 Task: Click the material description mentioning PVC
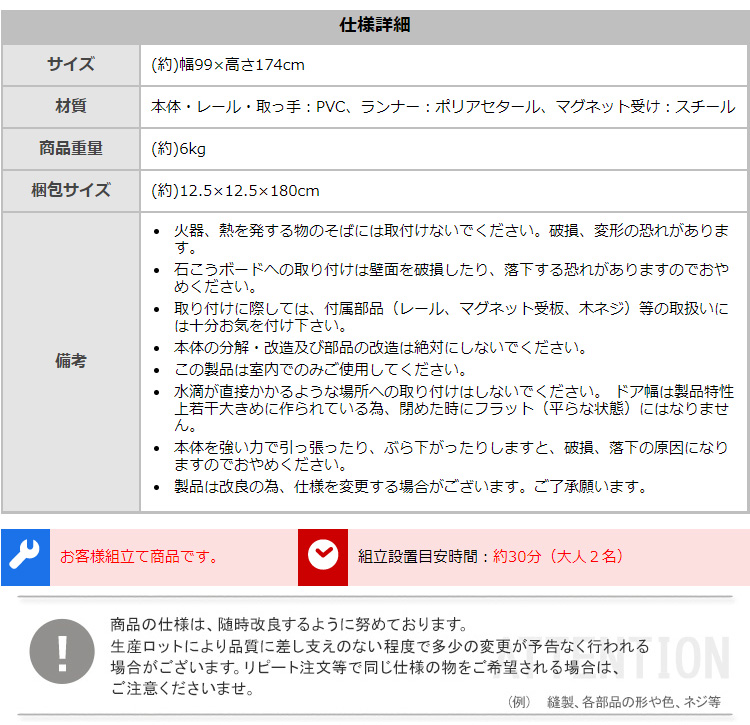coord(442,107)
